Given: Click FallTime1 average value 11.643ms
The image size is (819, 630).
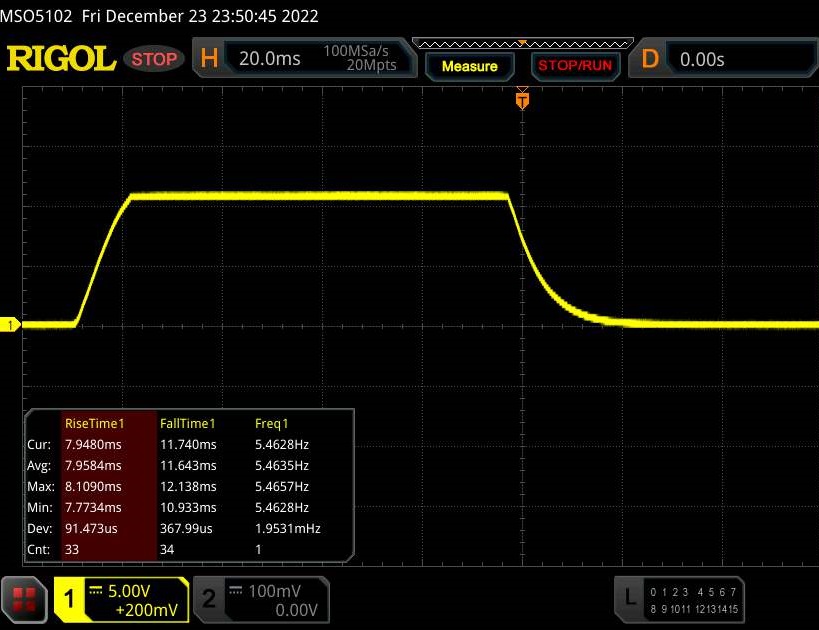Looking at the screenshot, I should (x=188, y=465).
